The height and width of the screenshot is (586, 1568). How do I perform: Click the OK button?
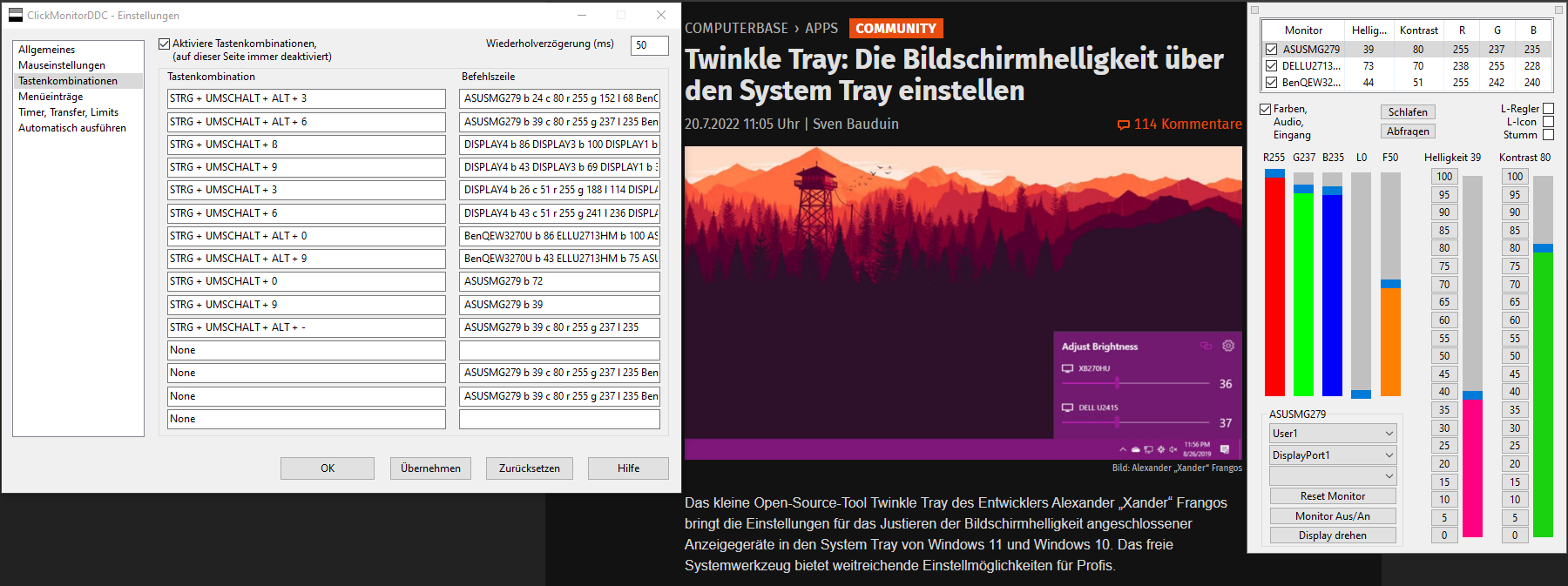pyautogui.click(x=328, y=468)
